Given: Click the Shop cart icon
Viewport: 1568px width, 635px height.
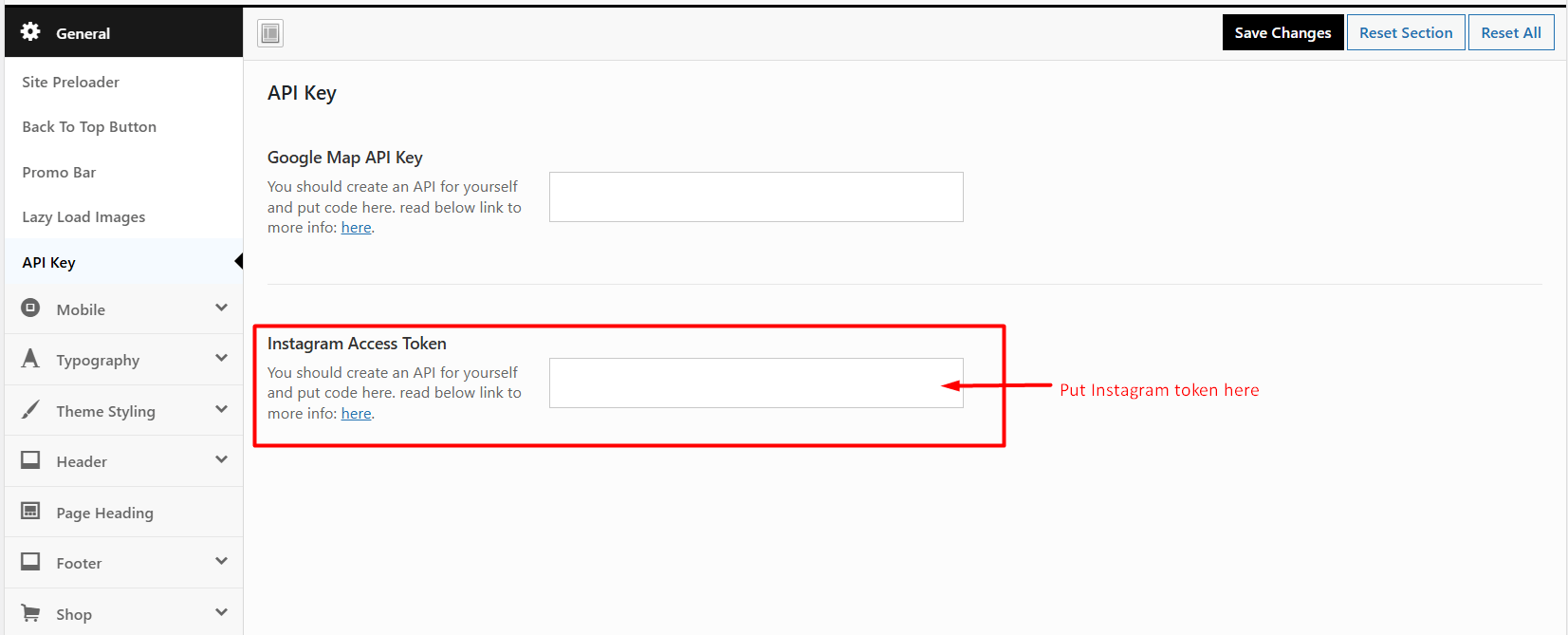Looking at the screenshot, I should click(x=30, y=612).
